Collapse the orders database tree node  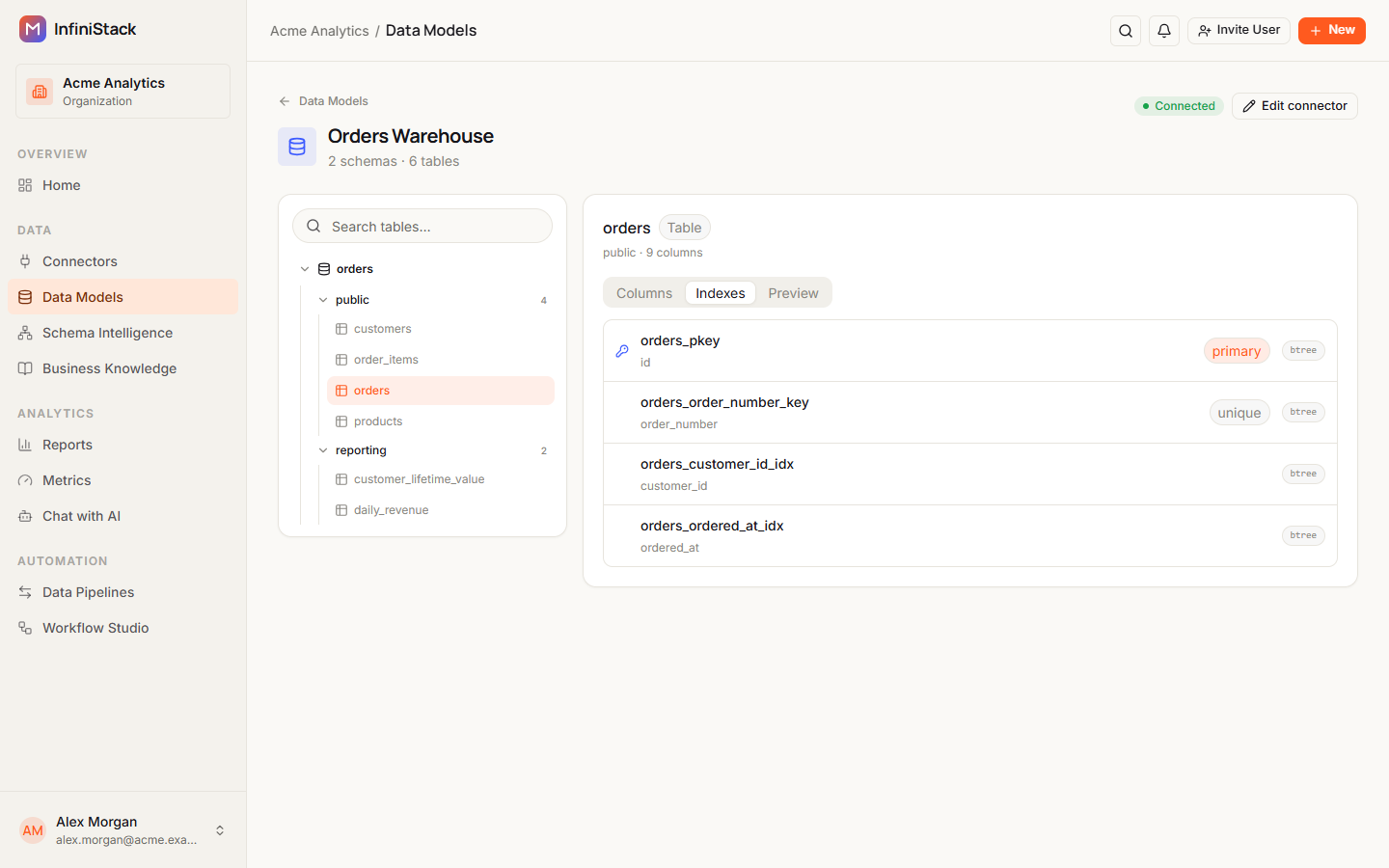(x=305, y=269)
